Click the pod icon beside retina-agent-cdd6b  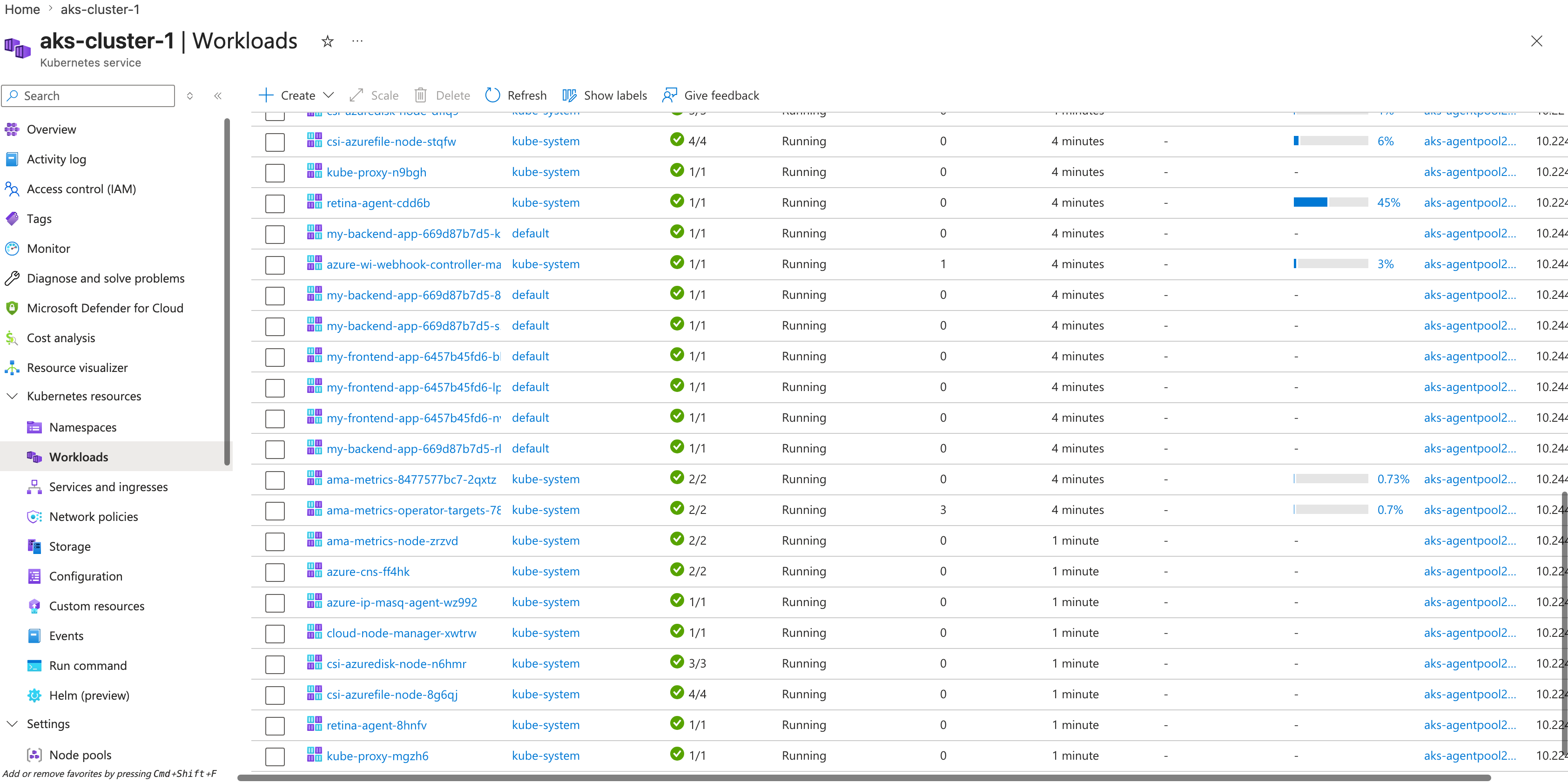point(314,202)
